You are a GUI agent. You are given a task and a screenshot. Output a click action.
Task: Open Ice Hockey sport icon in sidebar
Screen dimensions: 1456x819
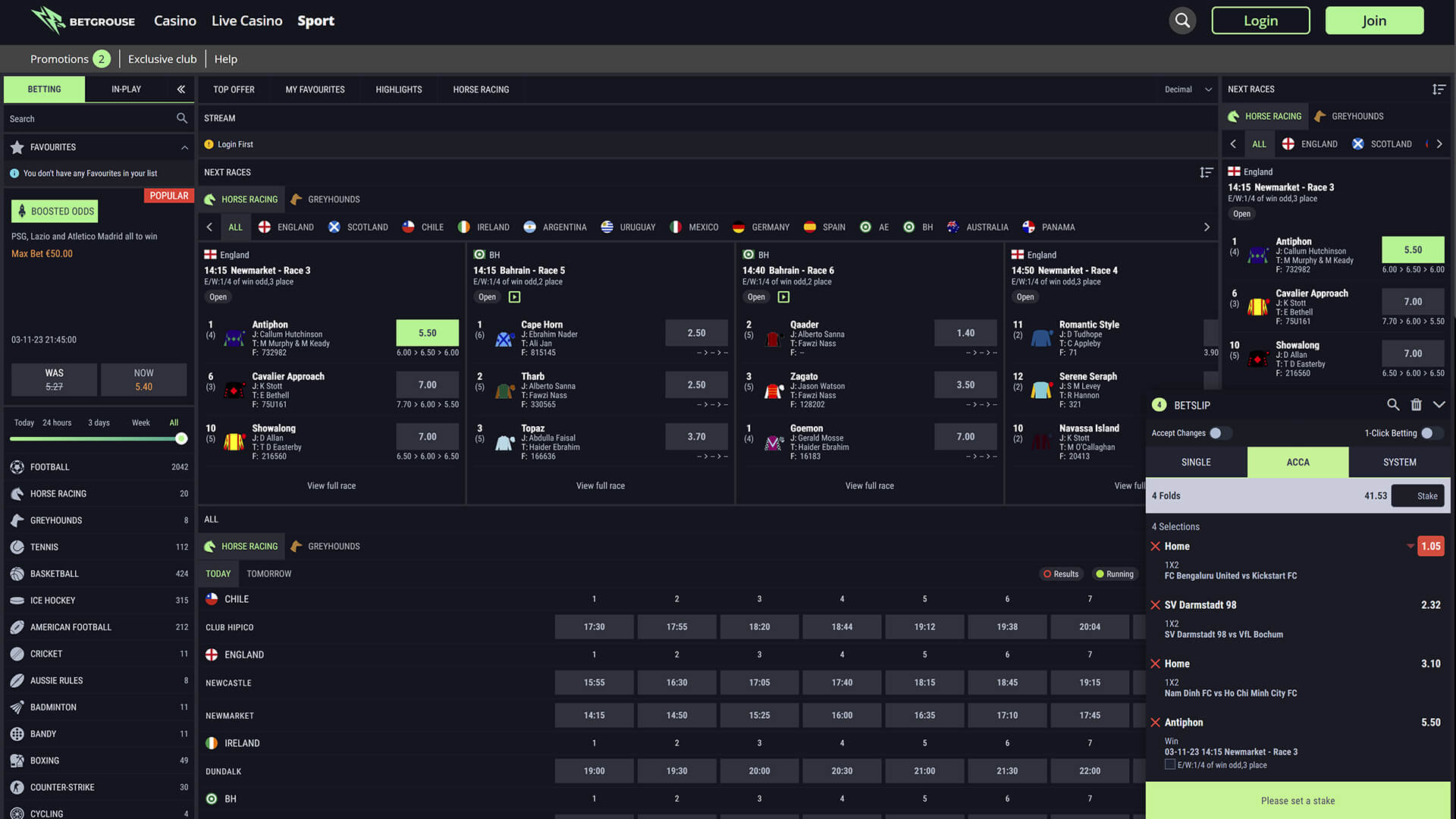17,601
